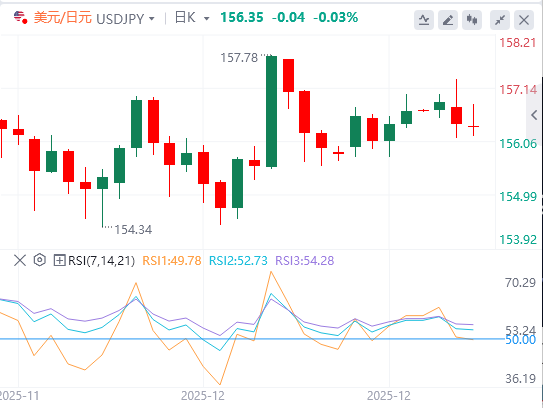Close the chart panel with X
543x408 pixels.
coord(524,20)
